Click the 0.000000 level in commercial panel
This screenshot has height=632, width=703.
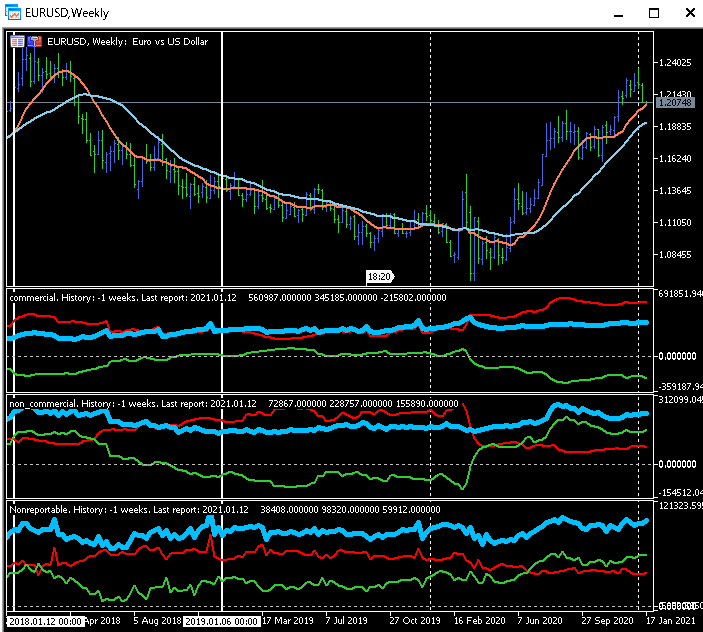tap(677, 356)
